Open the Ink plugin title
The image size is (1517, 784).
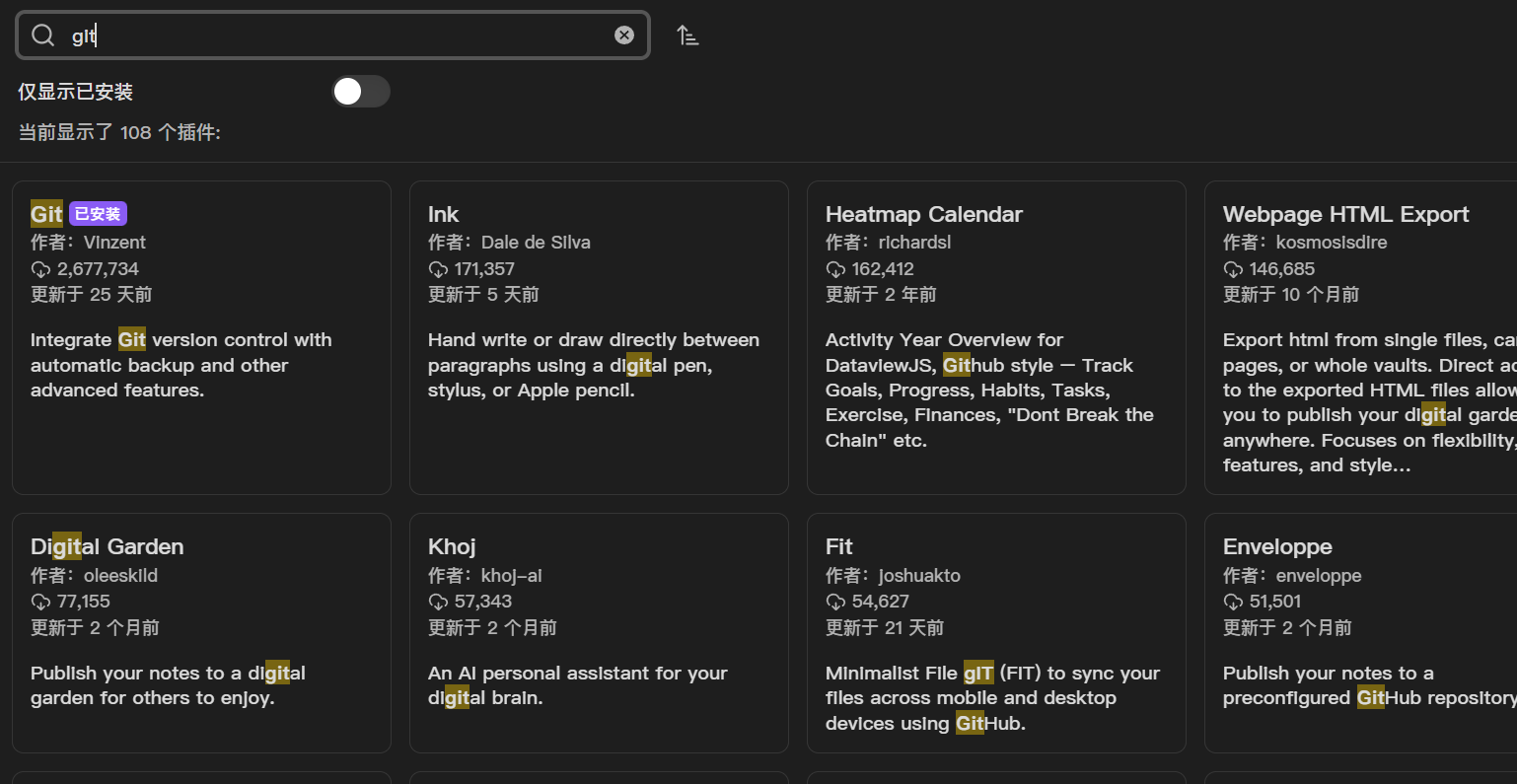click(444, 214)
